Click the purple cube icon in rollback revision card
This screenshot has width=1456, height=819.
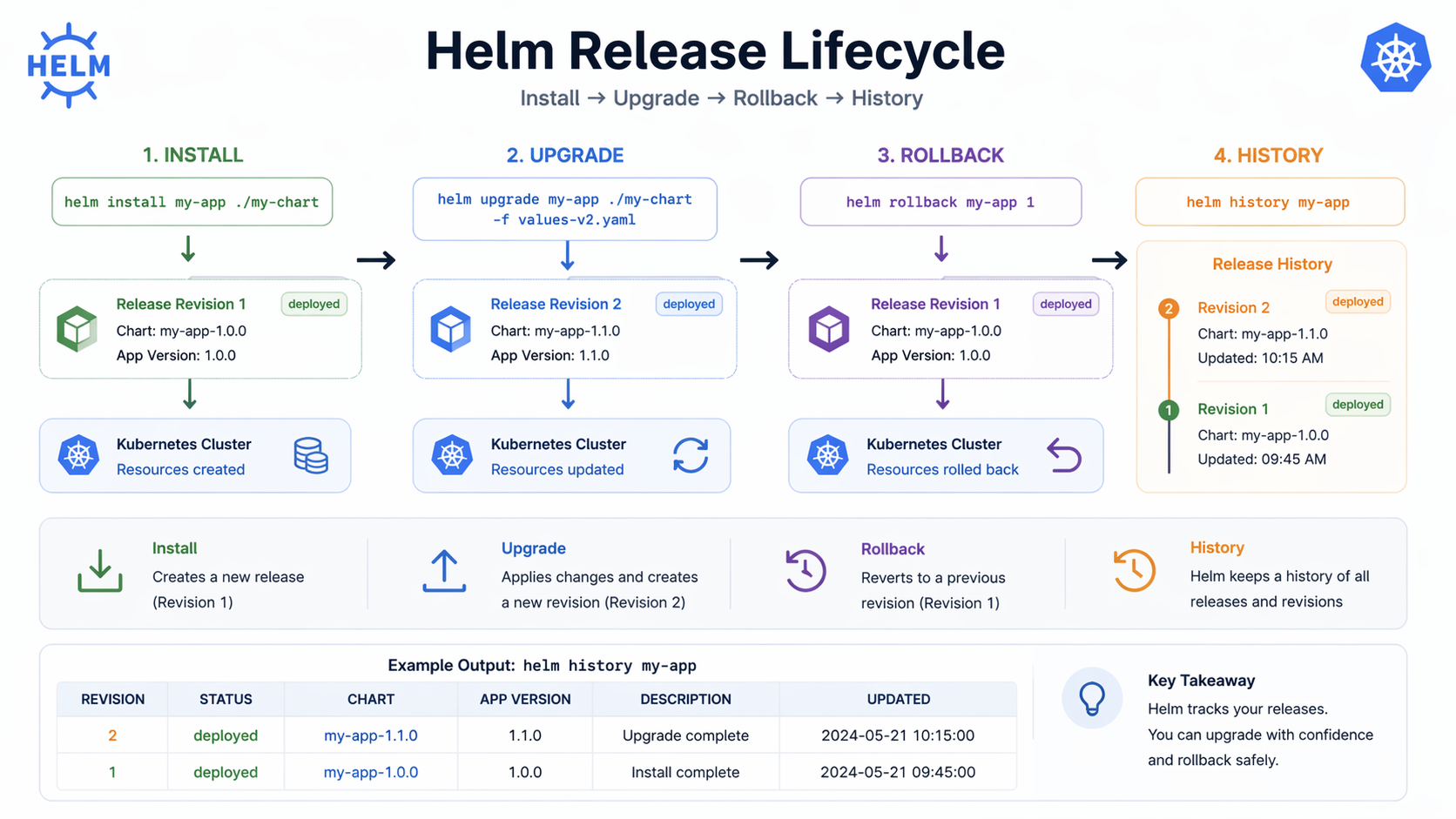click(x=829, y=328)
